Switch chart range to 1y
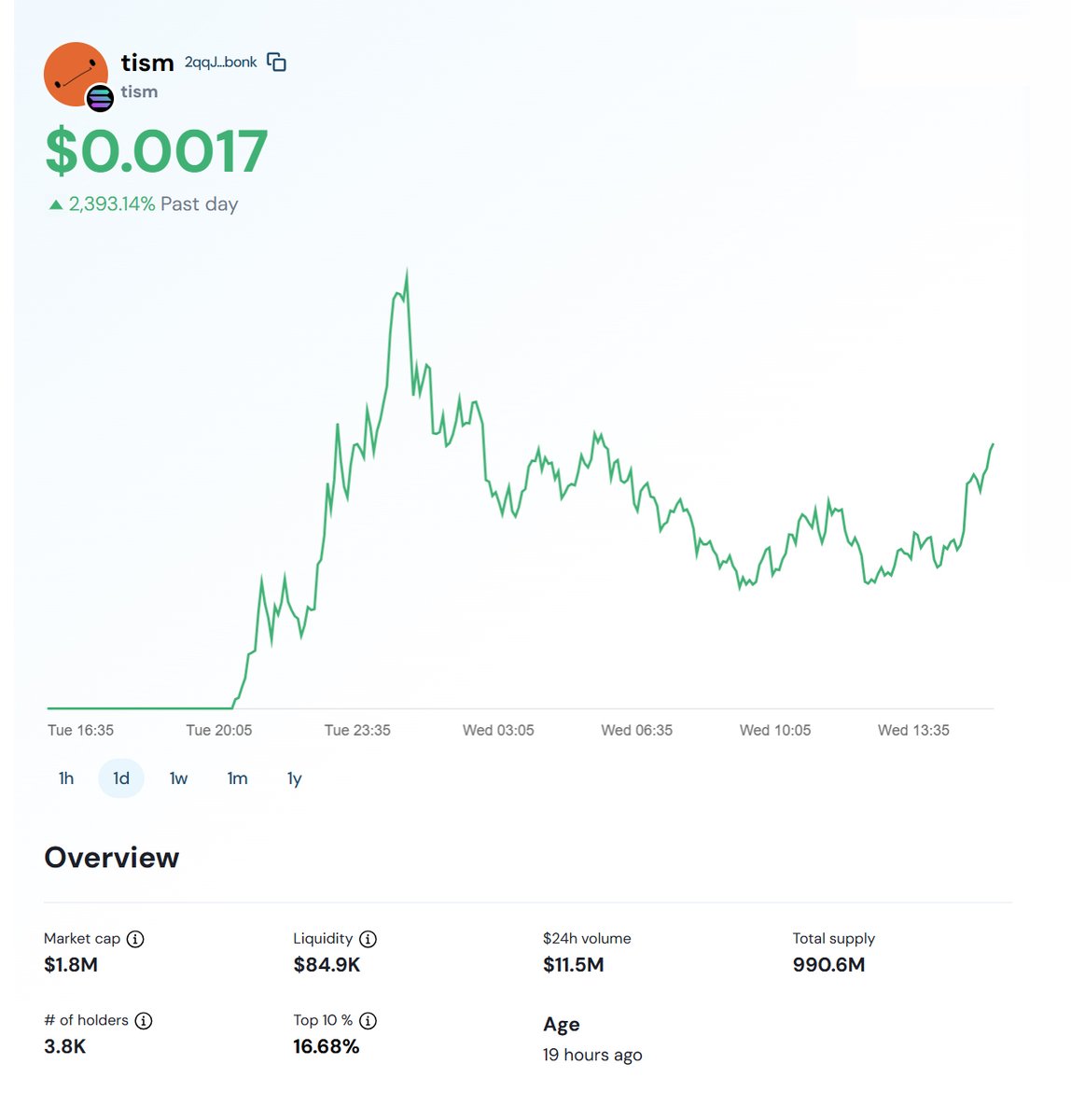 pyautogui.click(x=295, y=778)
